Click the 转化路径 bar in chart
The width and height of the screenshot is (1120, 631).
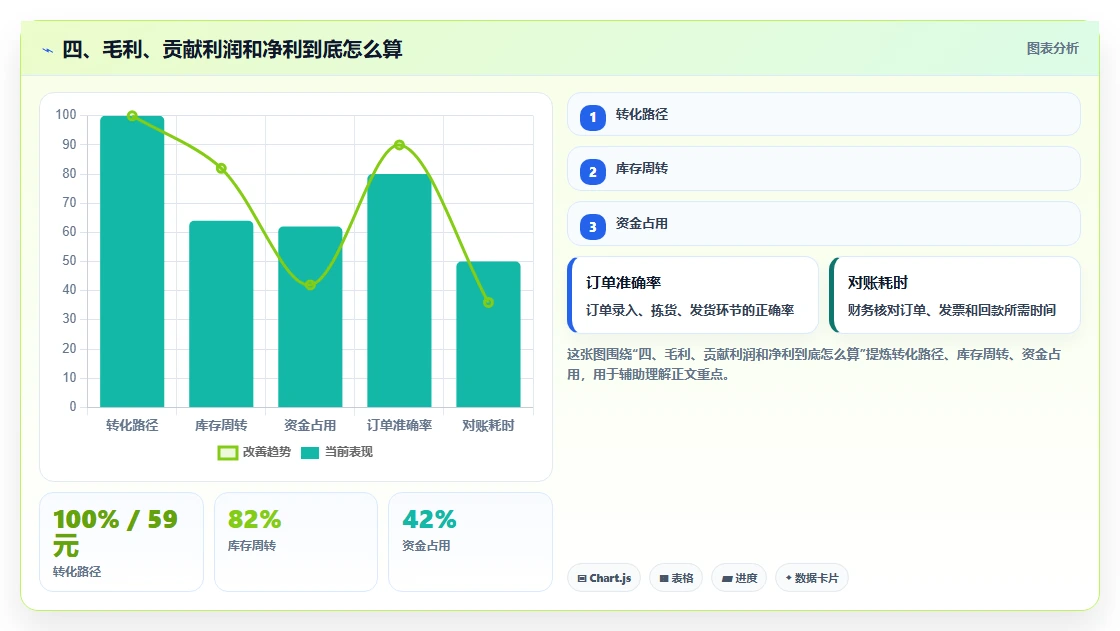coord(132,262)
